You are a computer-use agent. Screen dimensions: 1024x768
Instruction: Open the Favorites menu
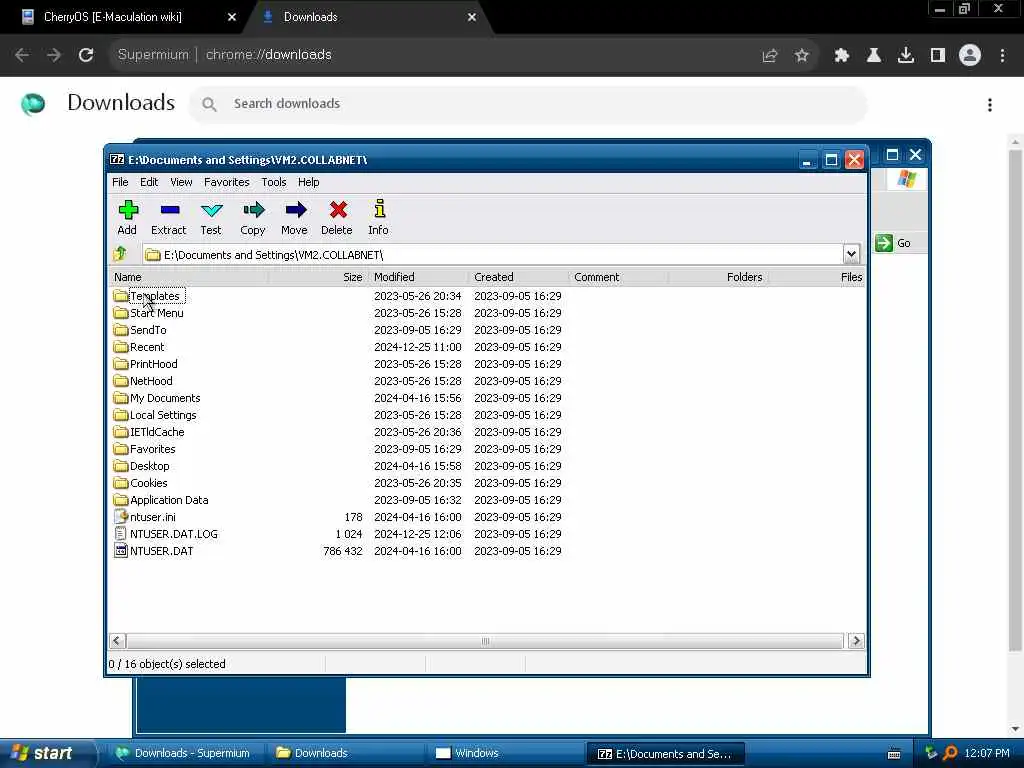[226, 182]
